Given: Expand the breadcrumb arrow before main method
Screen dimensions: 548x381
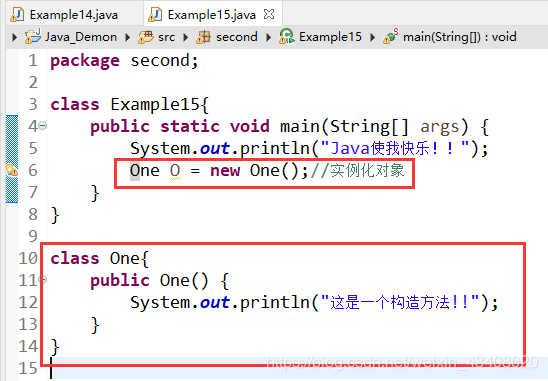Looking at the screenshot, I should tap(373, 37).
